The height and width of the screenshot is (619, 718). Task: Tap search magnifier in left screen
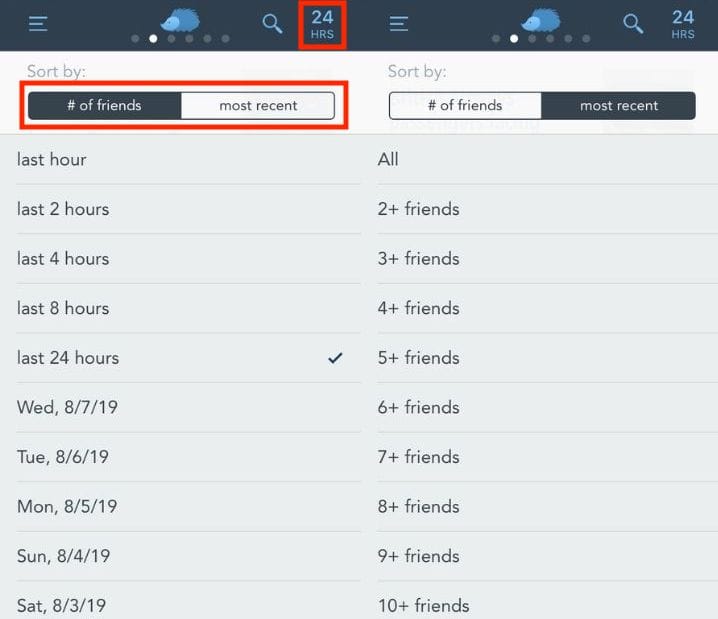[x=272, y=24]
